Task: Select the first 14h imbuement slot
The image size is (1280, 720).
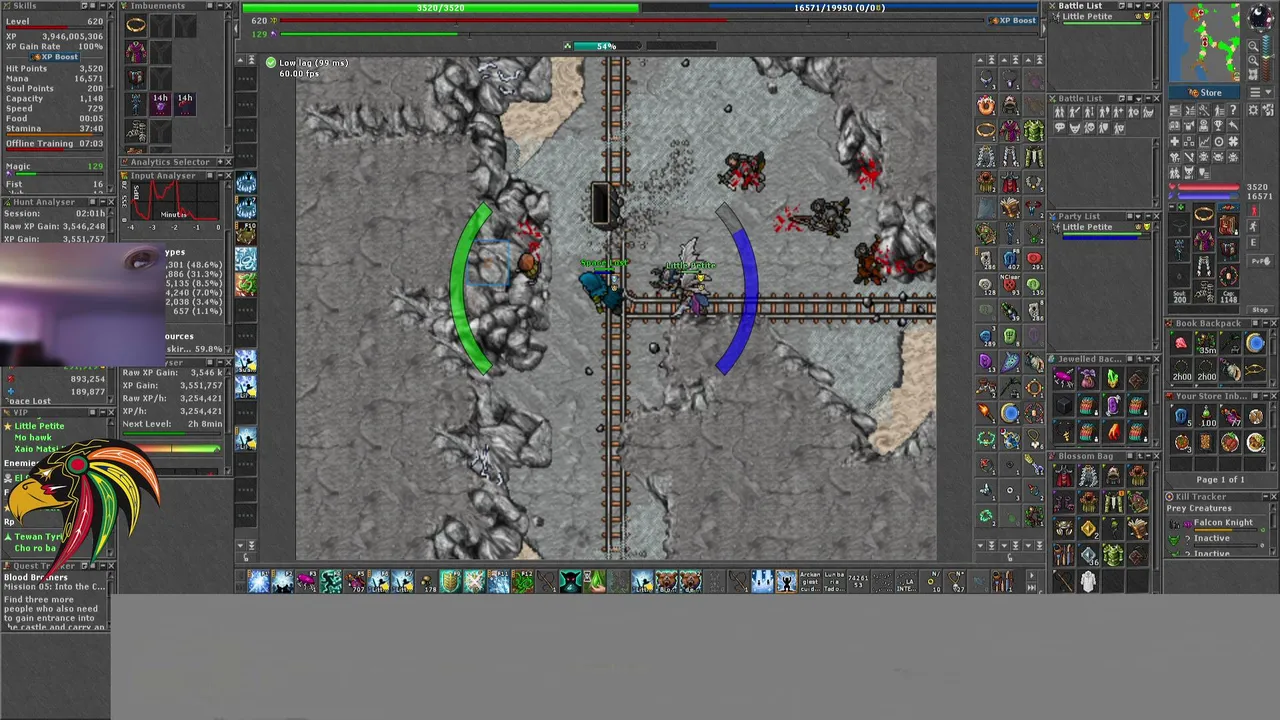Action: [x=160, y=102]
